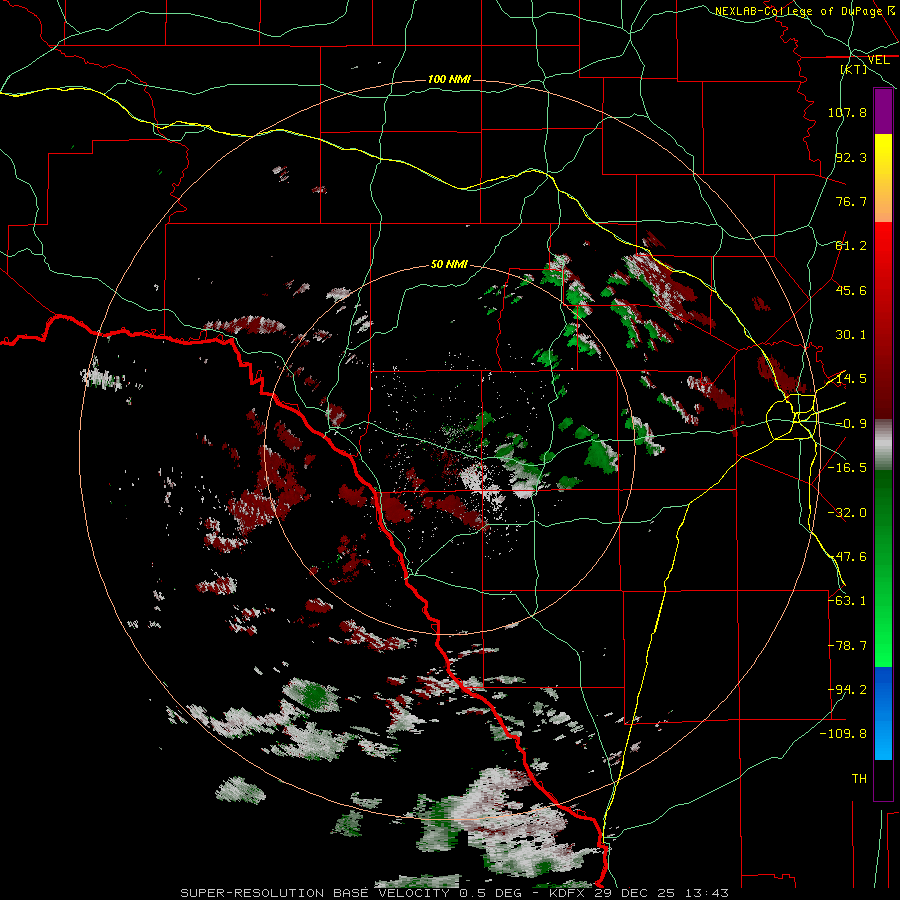The width and height of the screenshot is (900, 900).
Task: Click the [KT] units label
Action: (x=854, y=69)
